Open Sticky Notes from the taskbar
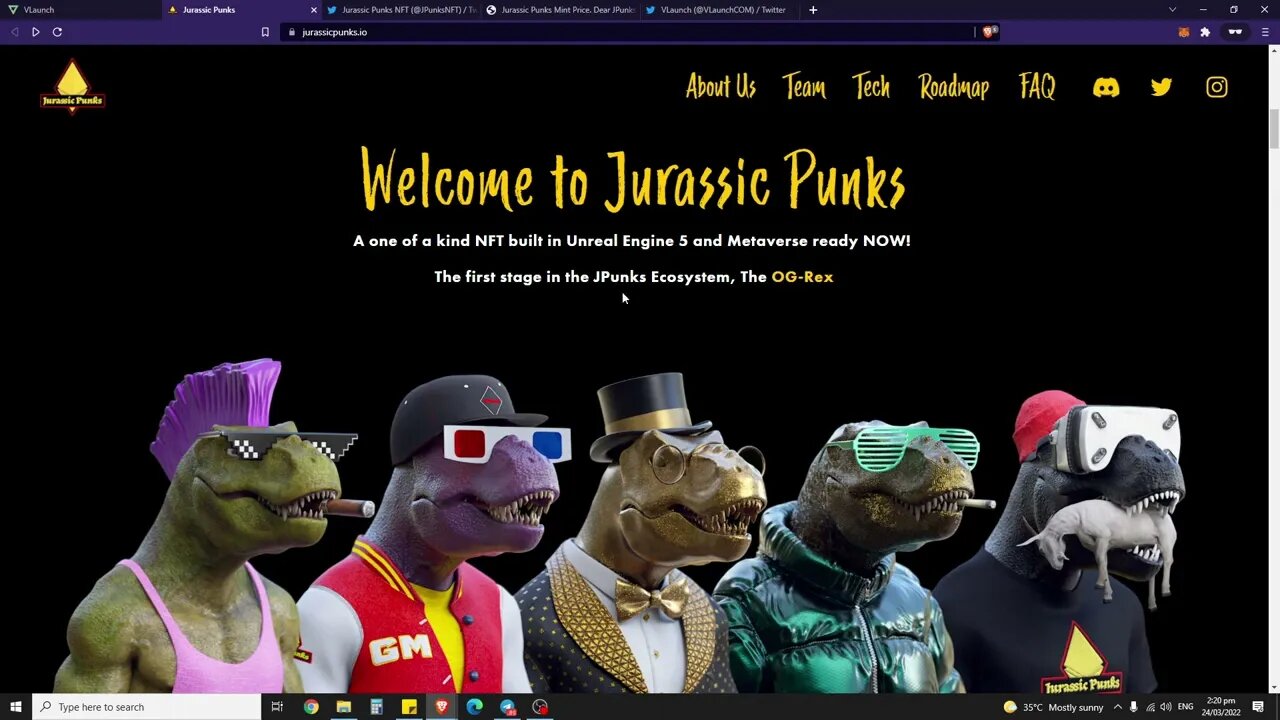Viewport: 1280px width, 720px height. [409, 707]
